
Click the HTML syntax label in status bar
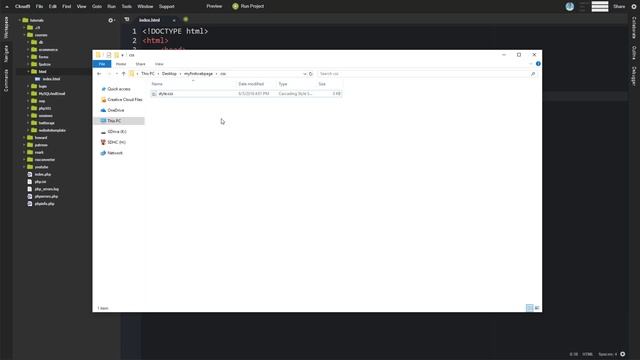587,354
